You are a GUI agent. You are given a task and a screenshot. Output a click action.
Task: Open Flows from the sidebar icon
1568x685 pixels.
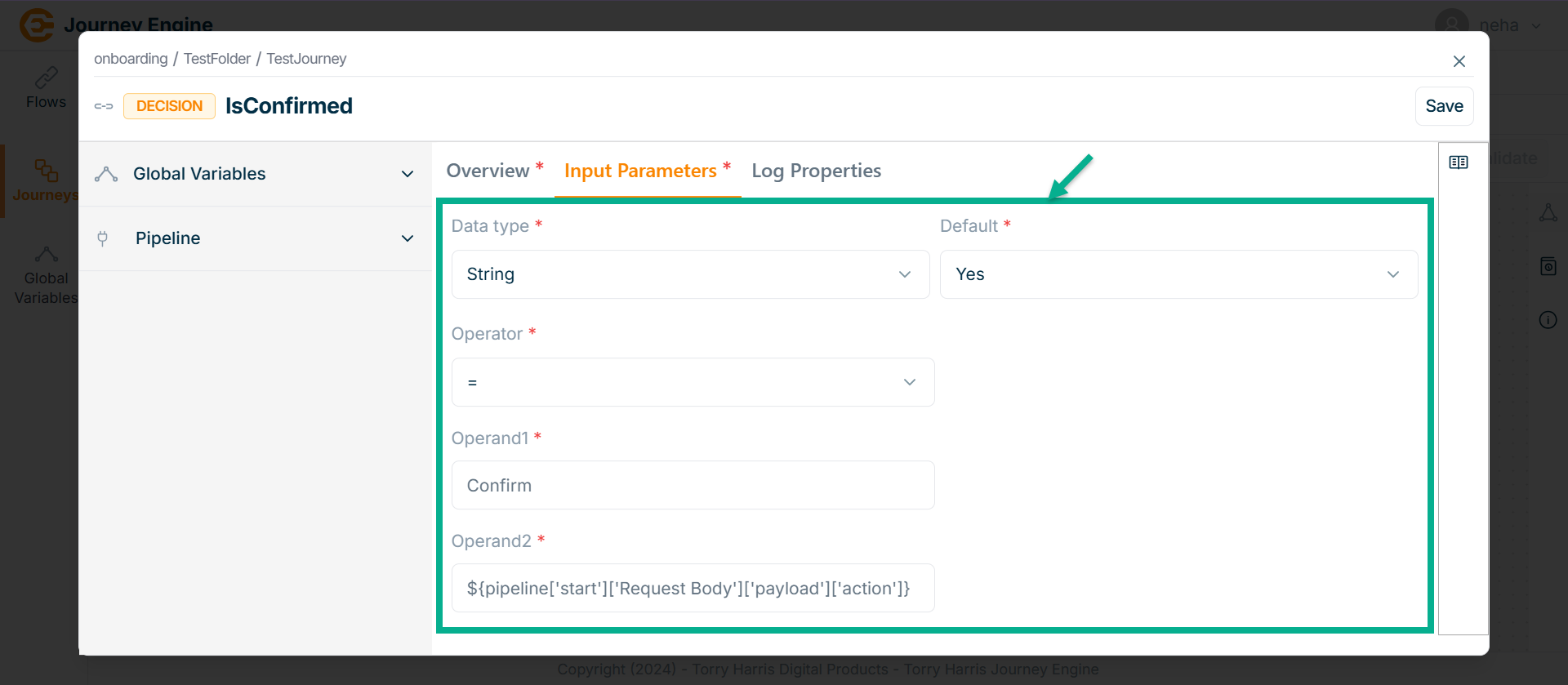46,78
